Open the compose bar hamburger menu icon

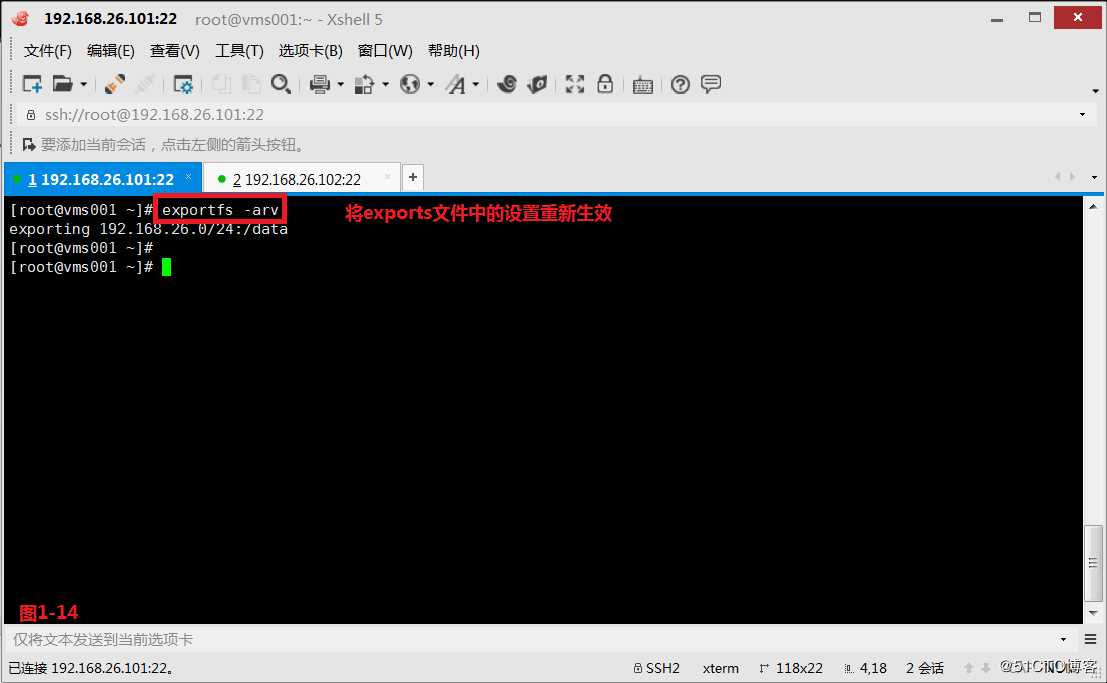point(1090,640)
